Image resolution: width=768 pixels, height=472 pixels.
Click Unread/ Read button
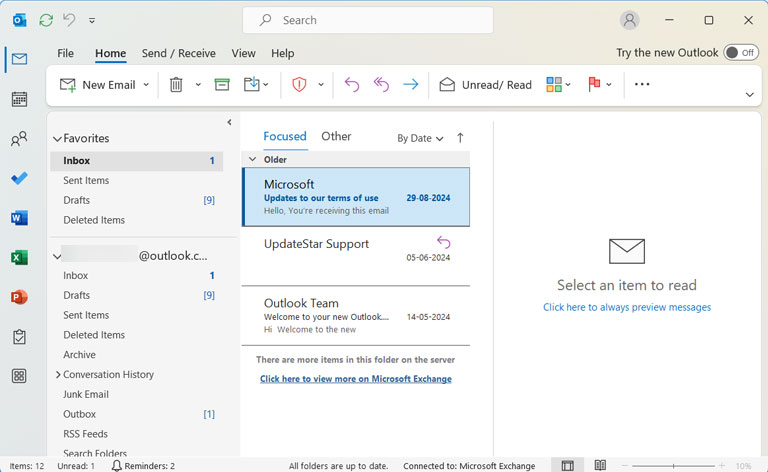tap(485, 85)
